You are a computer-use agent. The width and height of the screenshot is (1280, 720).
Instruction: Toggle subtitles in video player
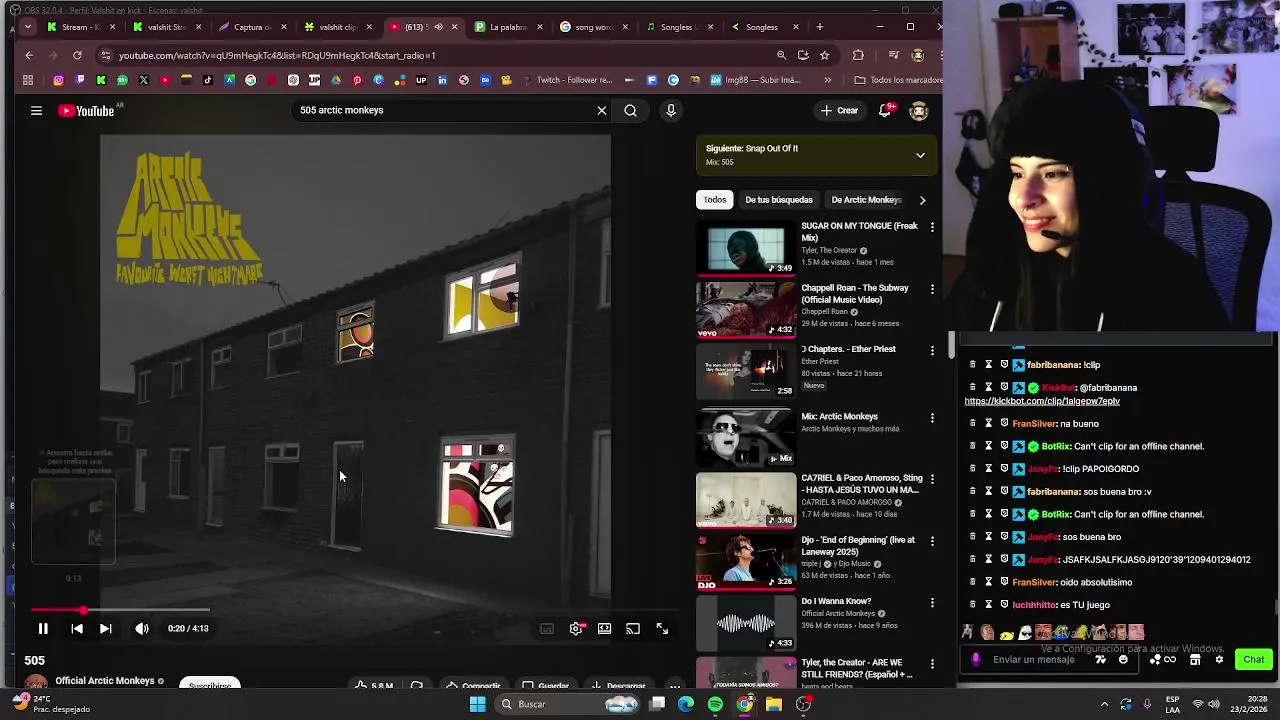[x=547, y=629]
